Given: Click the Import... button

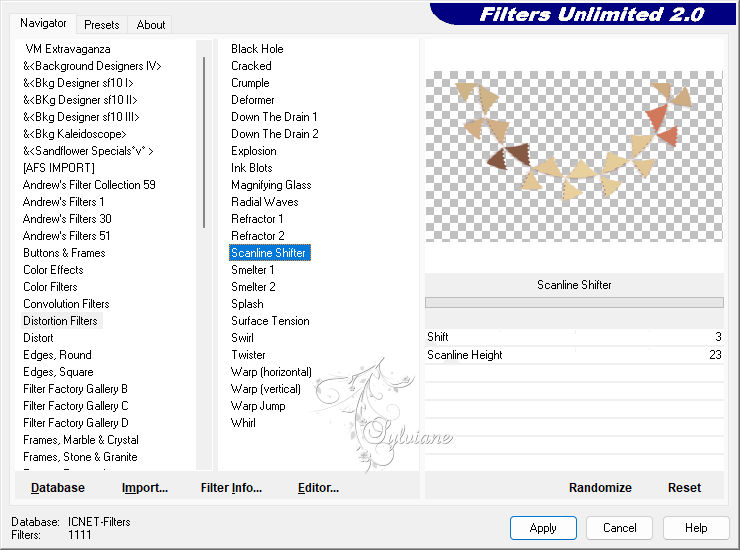Looking at the screenshot, I should [145, 488].
